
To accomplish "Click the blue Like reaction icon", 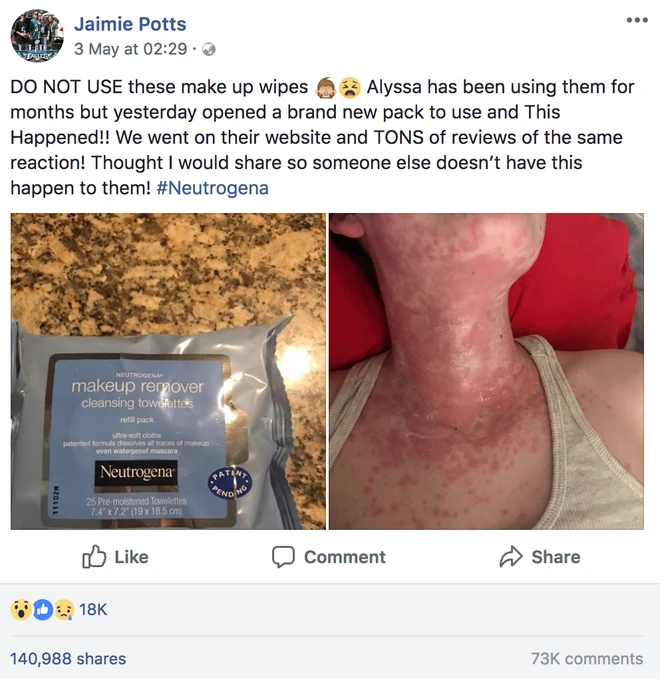I will 42,610.
